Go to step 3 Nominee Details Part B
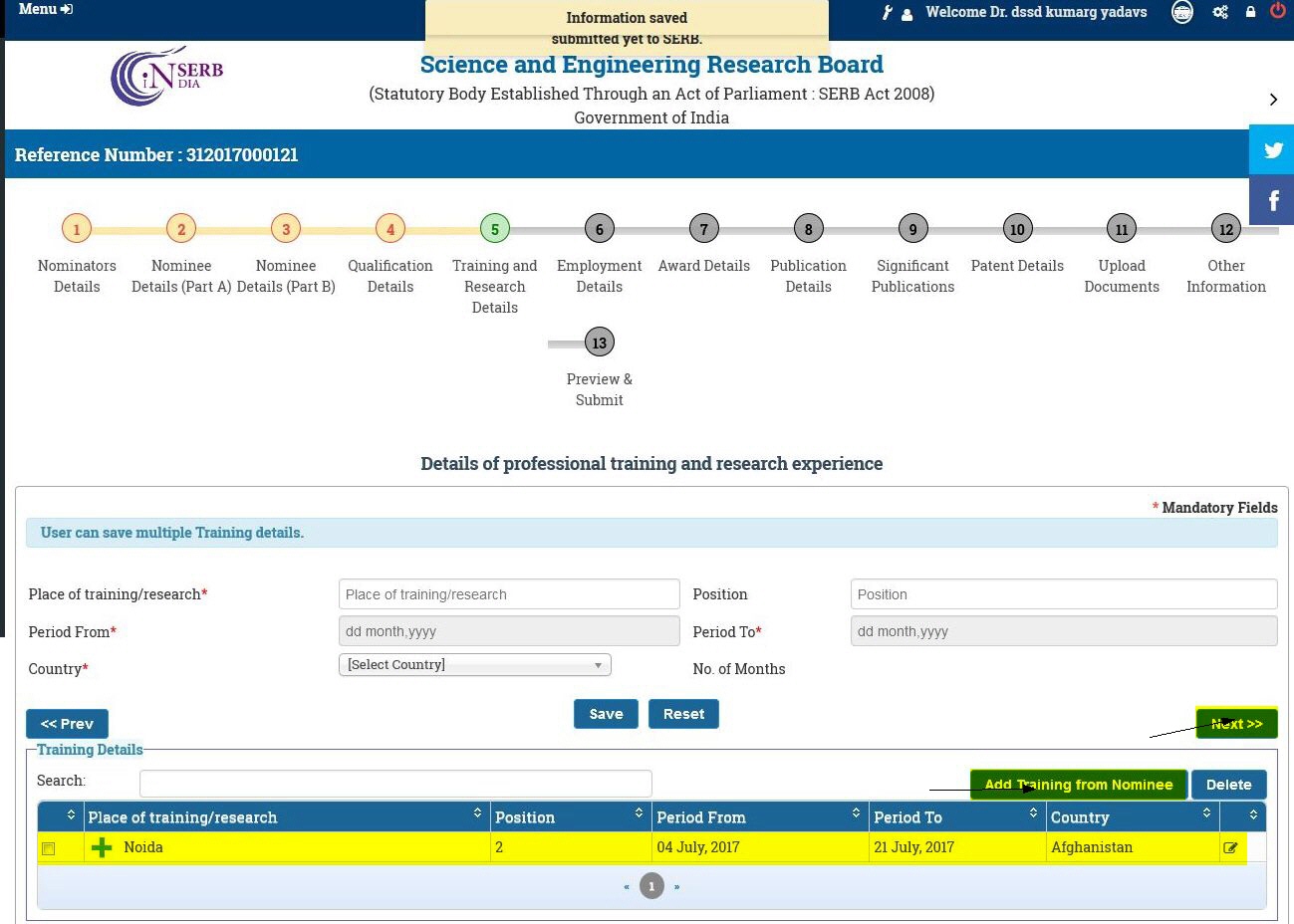The width and height of the screenshot is (1294, 924). pyautogui.click(x=286, y=229)
